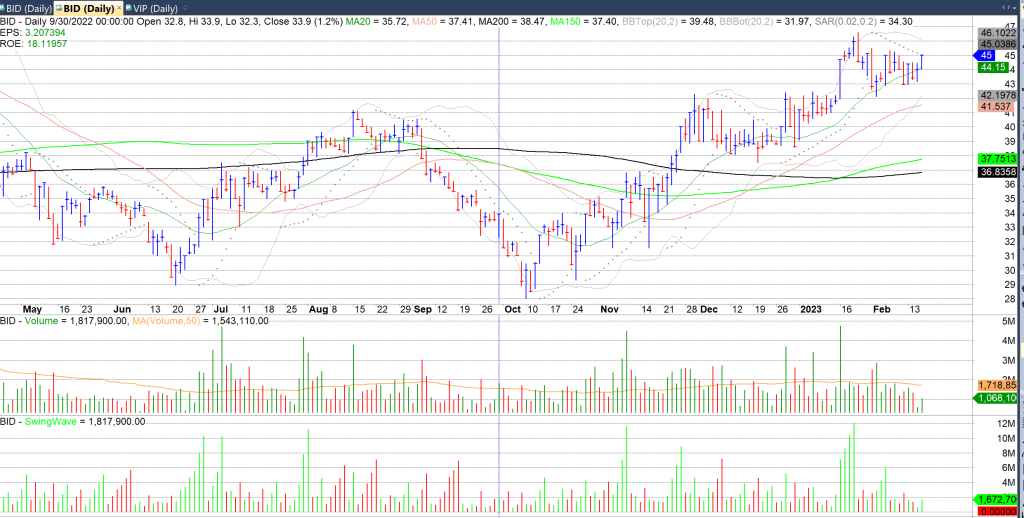This screenshot has height=518, width=1024.
Task: Select the first BID (Daily) tab
Action: click(32, 8)
